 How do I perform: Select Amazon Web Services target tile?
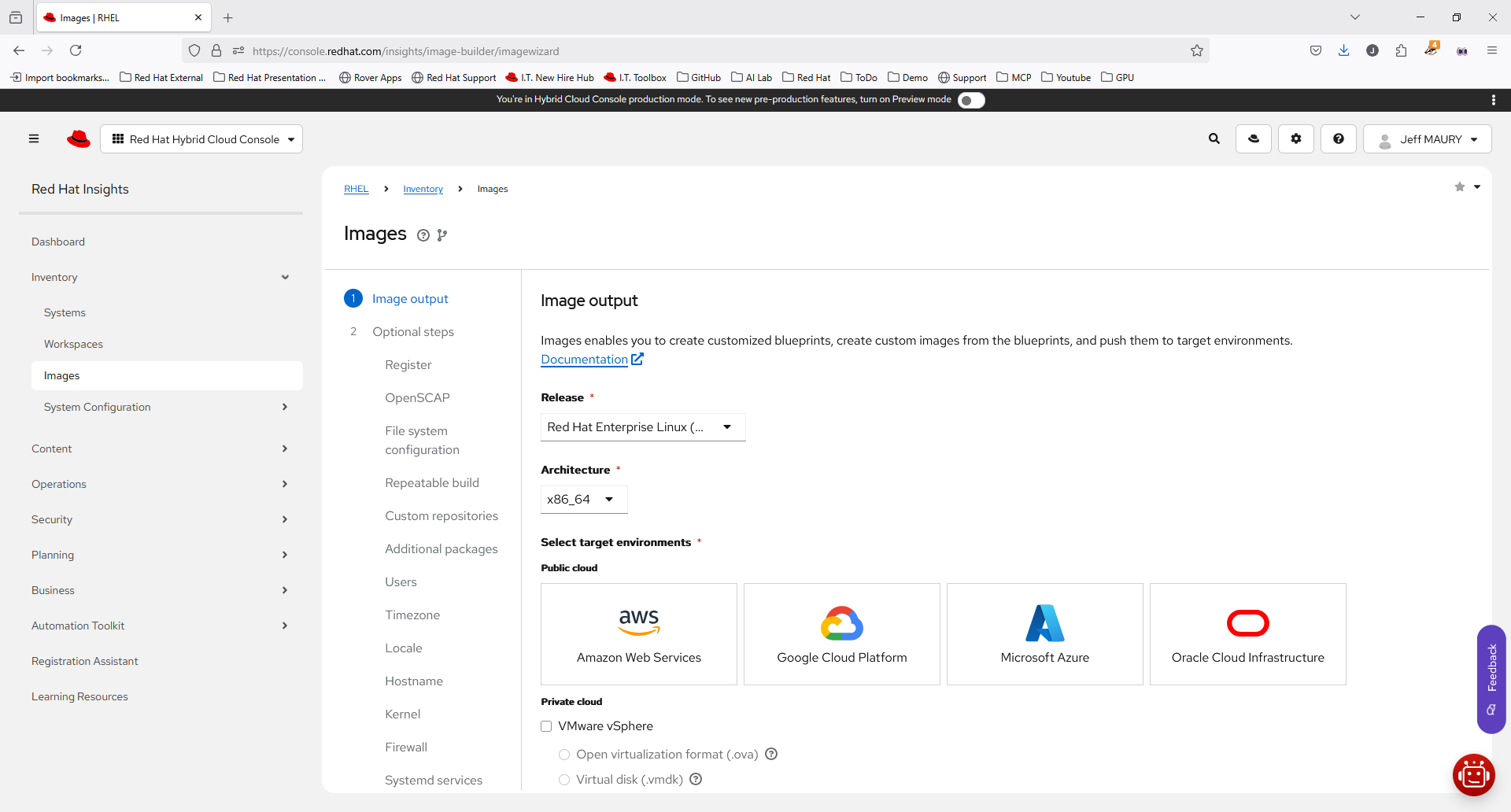[x=638, y=634]
